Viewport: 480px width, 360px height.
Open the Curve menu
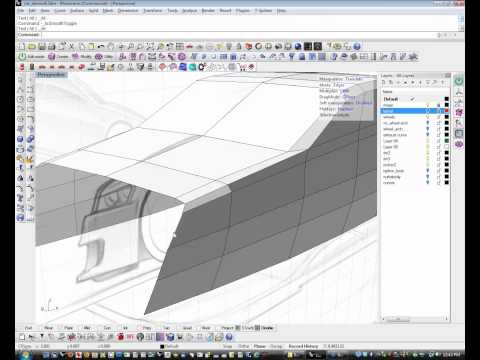[60, 11]
